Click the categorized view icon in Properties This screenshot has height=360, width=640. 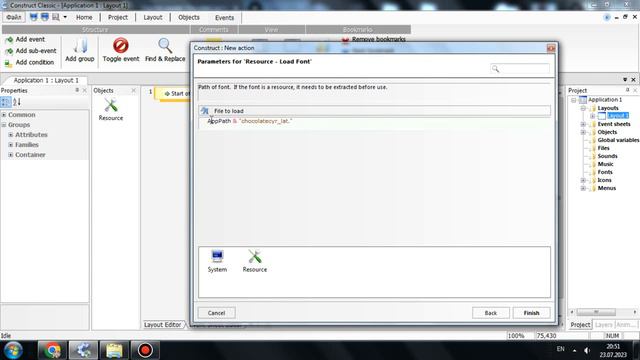(5, 102)
